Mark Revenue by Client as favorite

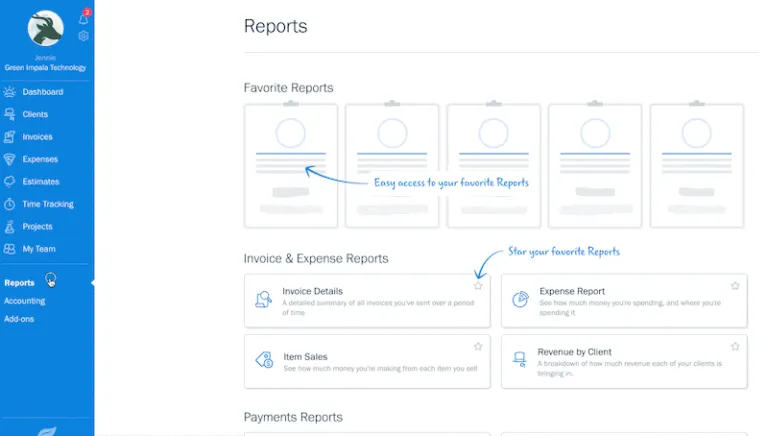click(x=735, y=346)
